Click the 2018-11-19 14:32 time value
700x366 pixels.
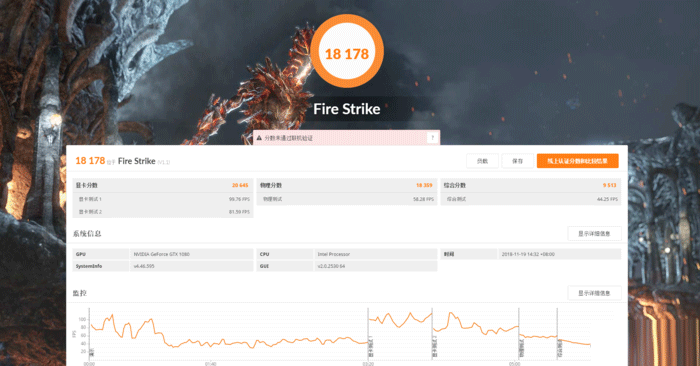tap(528, 254)
